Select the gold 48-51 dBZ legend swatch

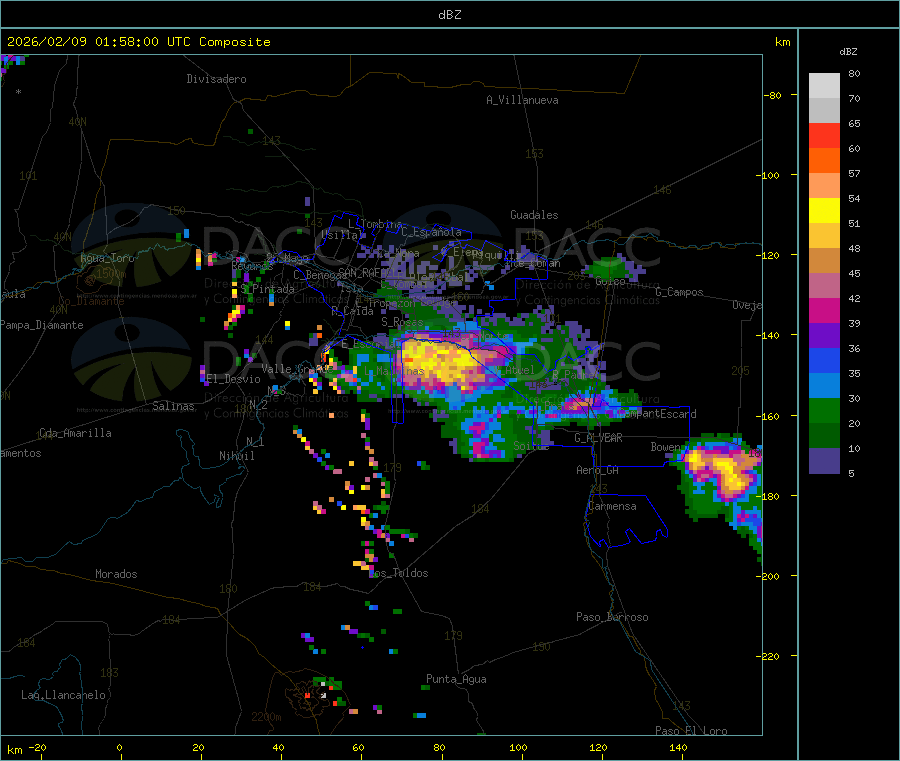tap(824, 236)
